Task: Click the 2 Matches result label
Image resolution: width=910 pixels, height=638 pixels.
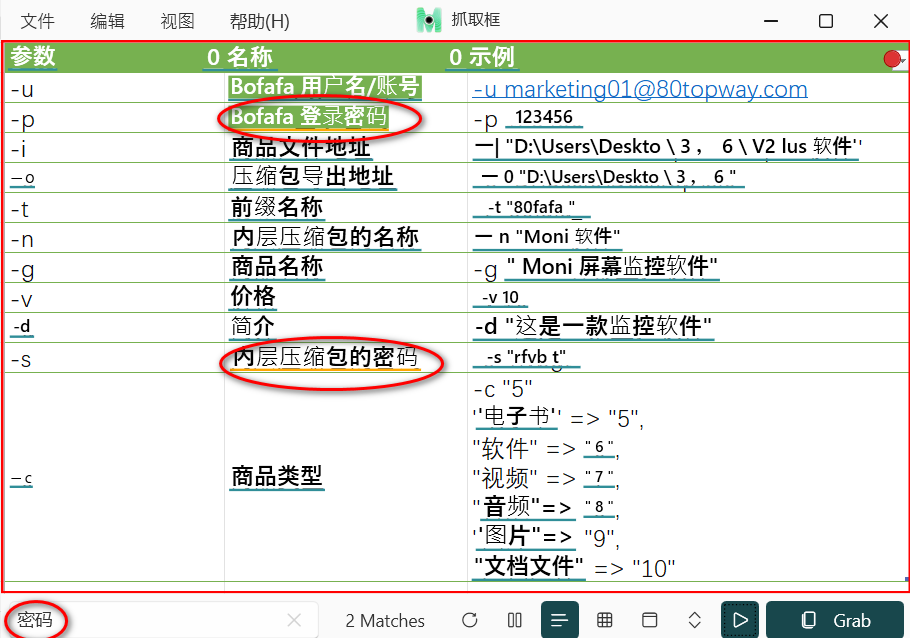Action: 385,621
